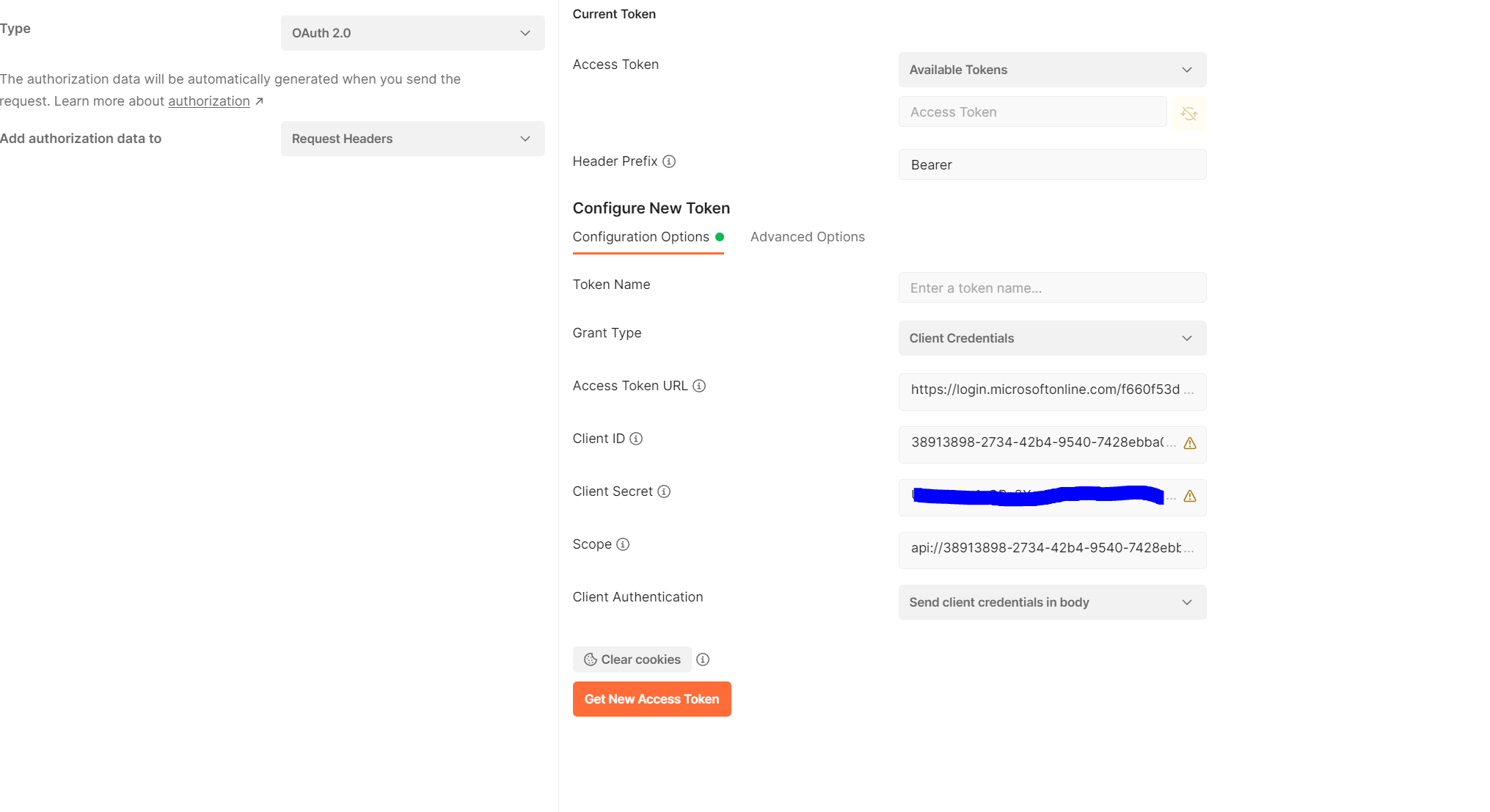1490x812 pixels.
Task: Click the warning triangle next to Client ID
Action: click(x=1188, y=444)
